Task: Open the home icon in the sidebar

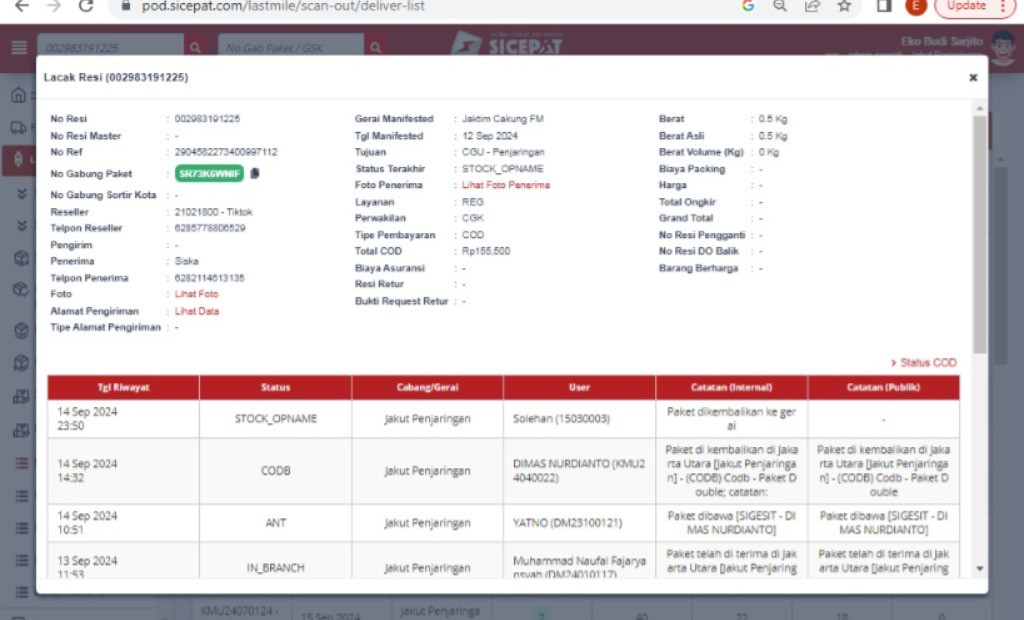Action: pyautogui.click(x=18, y=95)
